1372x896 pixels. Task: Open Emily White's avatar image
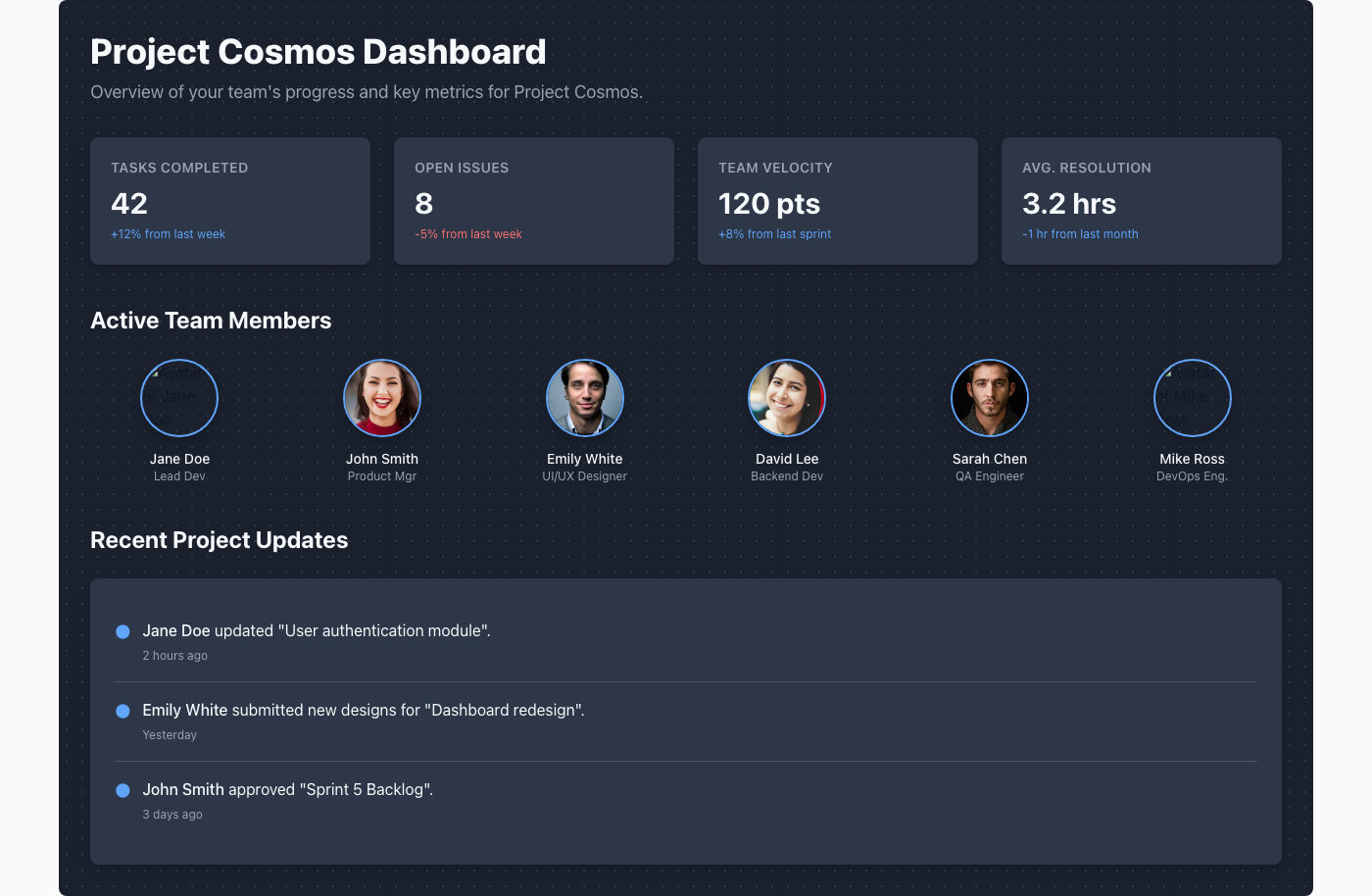pyautogui.click(x=585, y=398)
